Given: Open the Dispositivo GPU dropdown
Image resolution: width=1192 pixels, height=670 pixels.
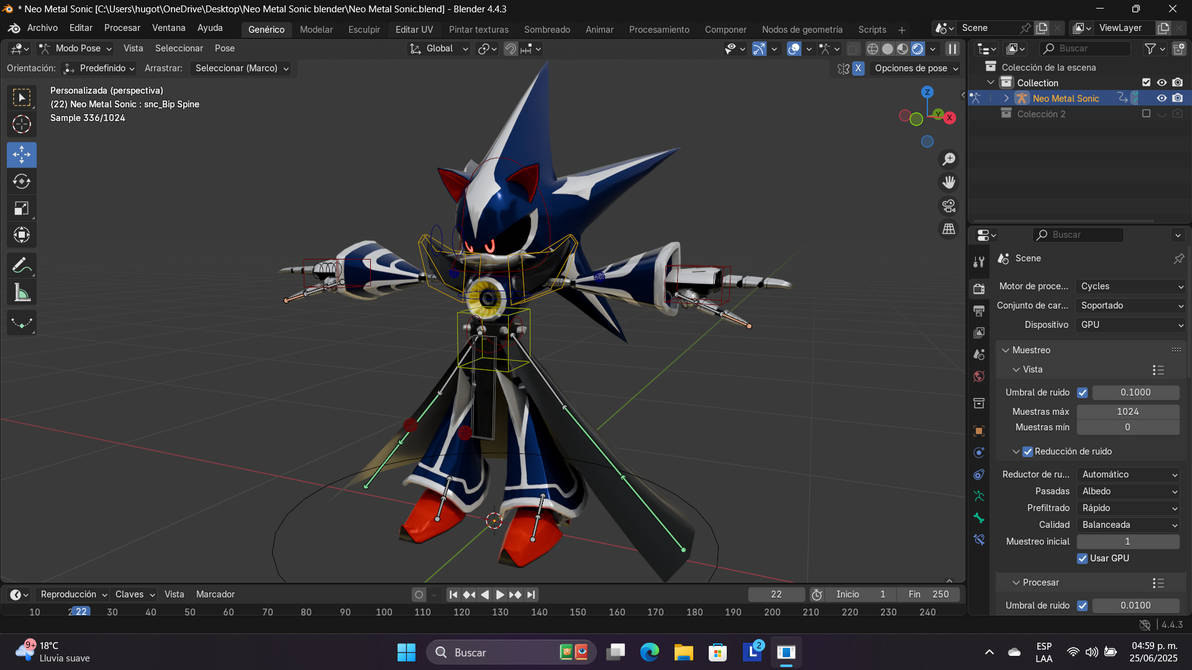Looking at the screenshot, I should pos(1131,325).
